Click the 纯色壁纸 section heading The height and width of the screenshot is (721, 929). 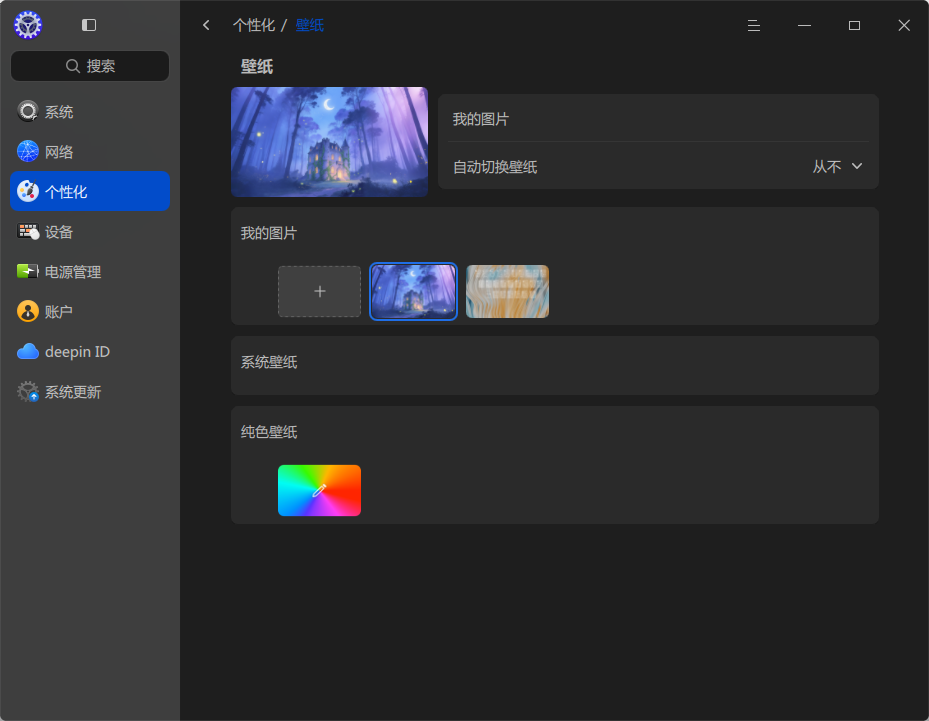point(269,432)
